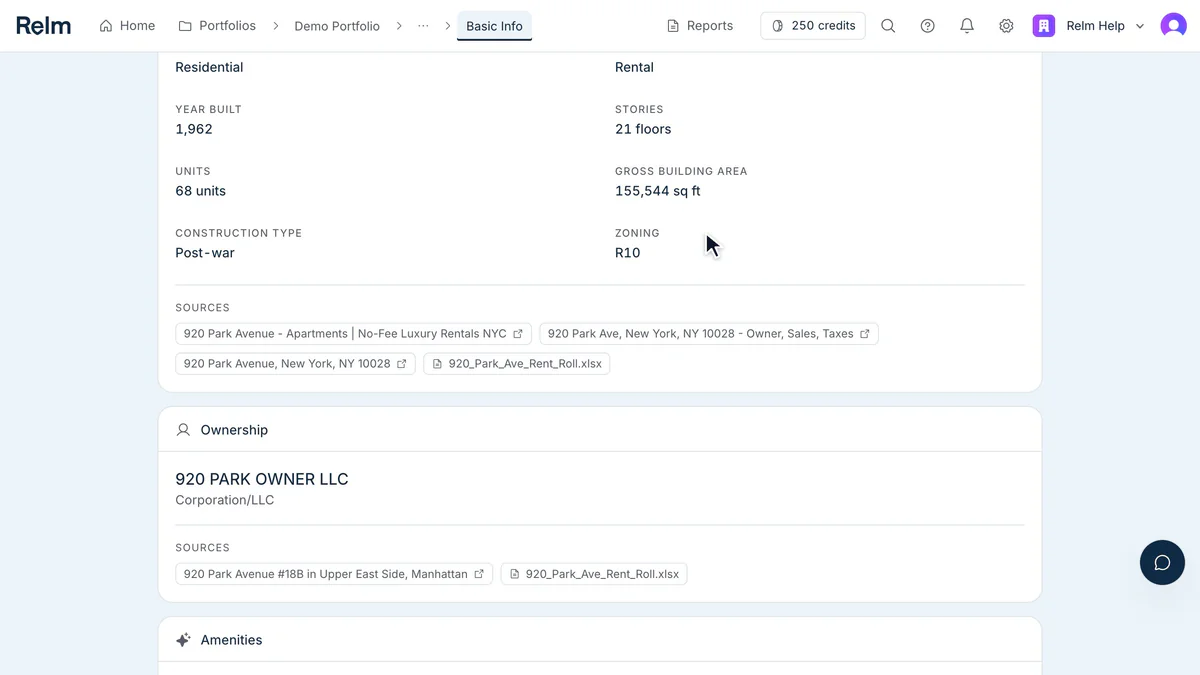Screen dimensions: 1200x675
Task: Open the Home nav link
Action: point(127,26)
